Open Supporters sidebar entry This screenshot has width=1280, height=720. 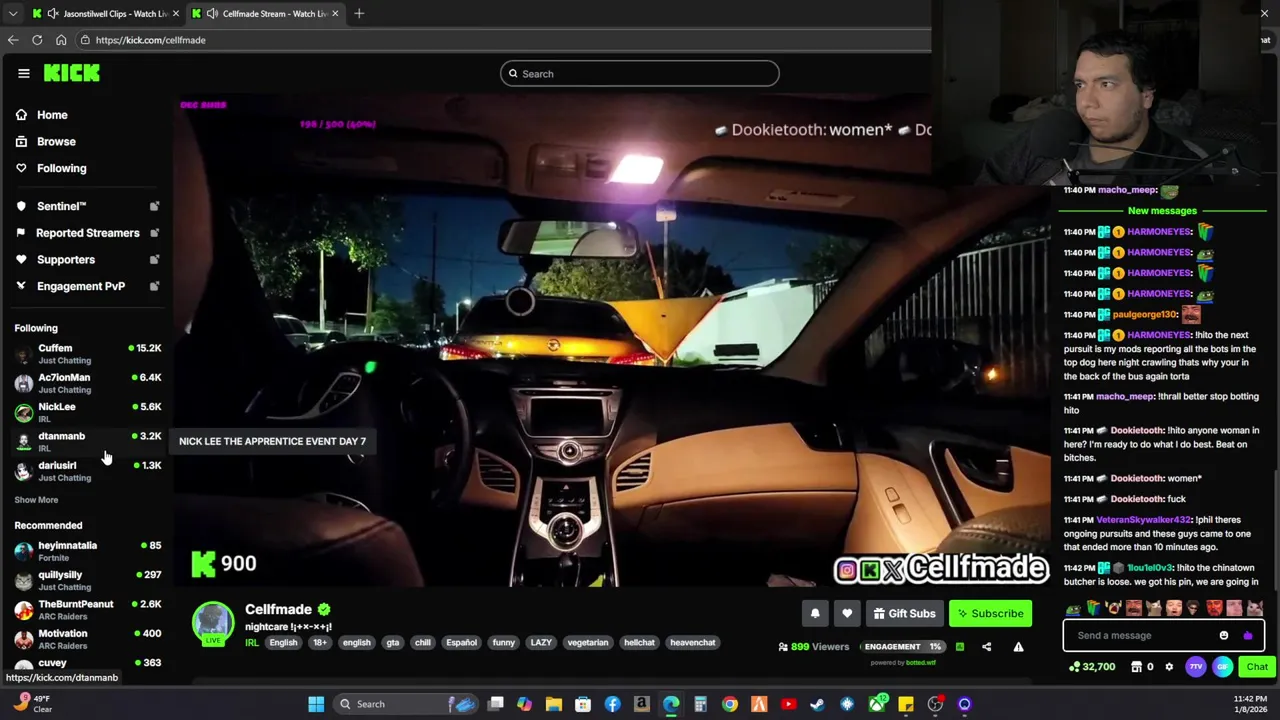[66, 260]
